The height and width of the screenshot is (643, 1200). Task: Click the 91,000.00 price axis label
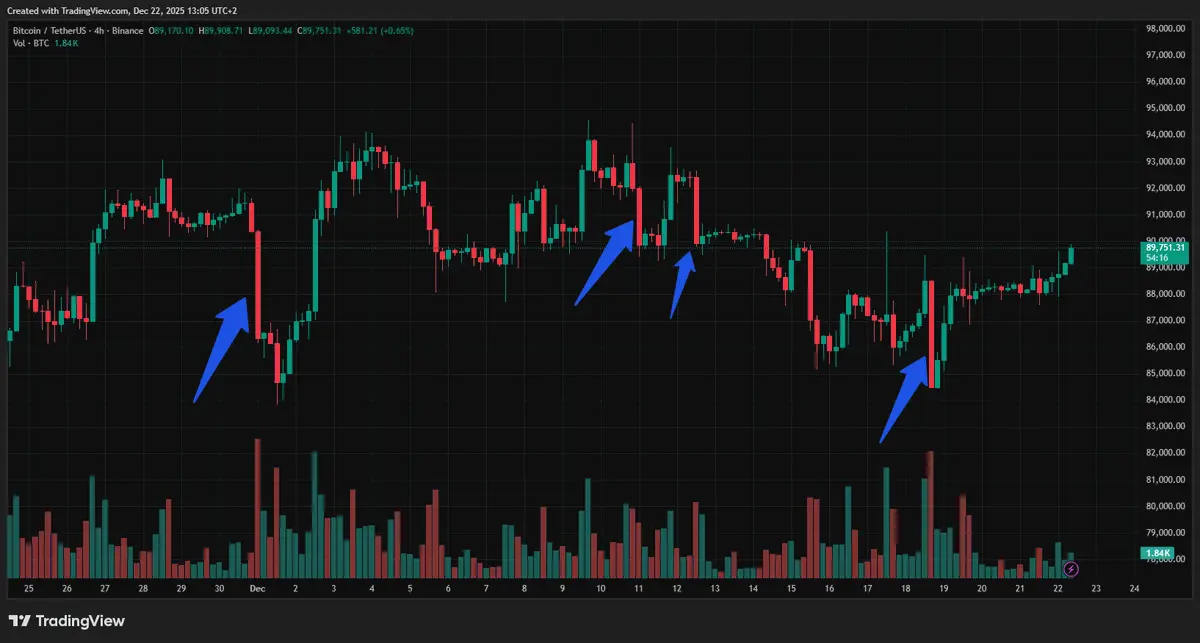pos(1166,214)
